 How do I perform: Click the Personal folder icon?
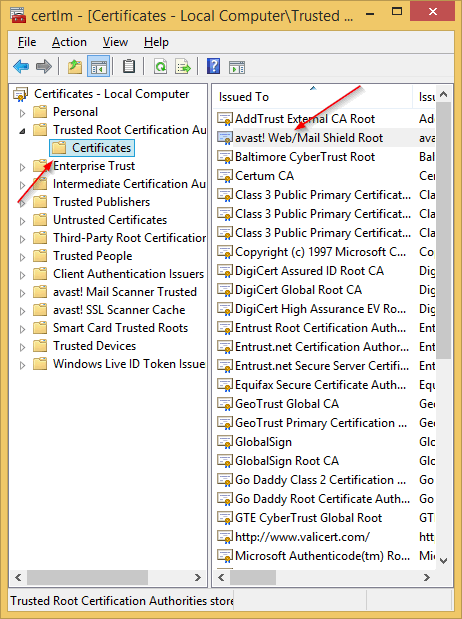click(40, 112)
